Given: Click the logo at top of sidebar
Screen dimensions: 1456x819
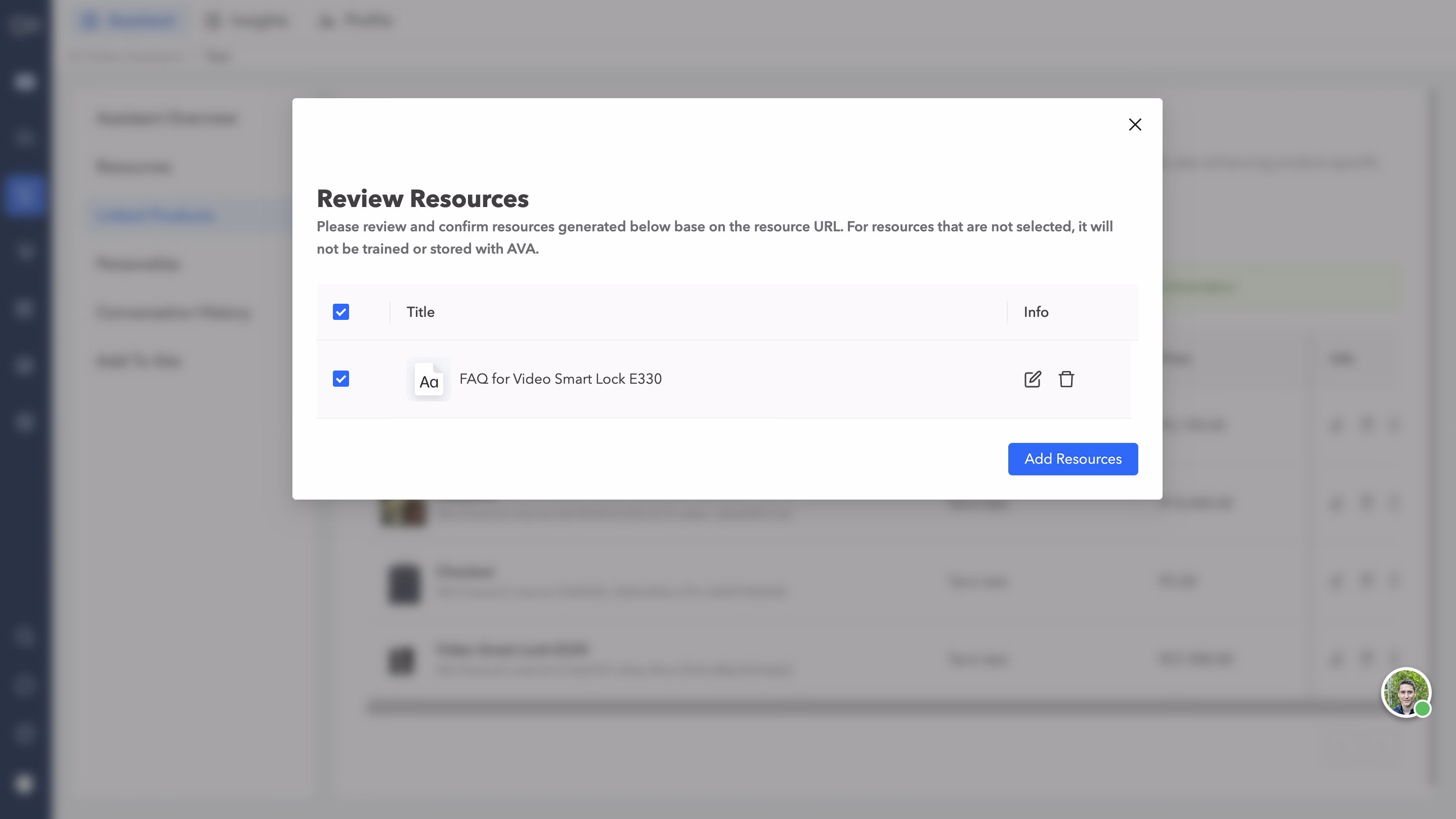Looking at the screenshot, I should click(x=24, y=24).
